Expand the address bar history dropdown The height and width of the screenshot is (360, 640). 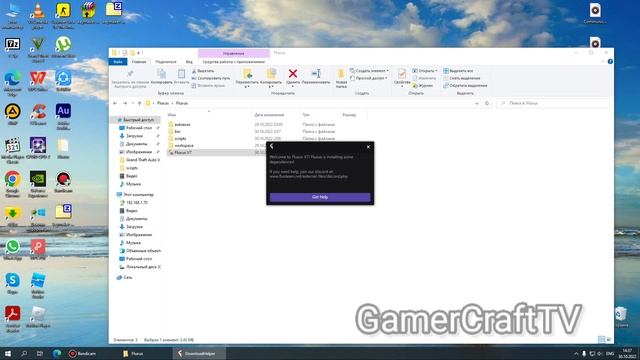[x=477, y=103]
